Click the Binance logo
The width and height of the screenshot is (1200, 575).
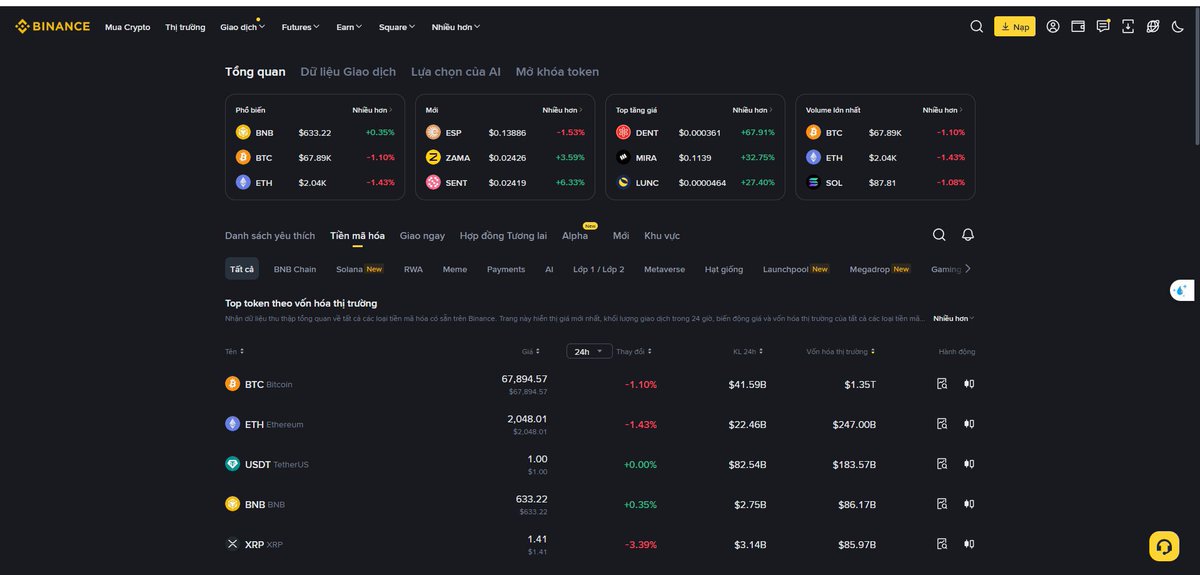click(52, 27)
